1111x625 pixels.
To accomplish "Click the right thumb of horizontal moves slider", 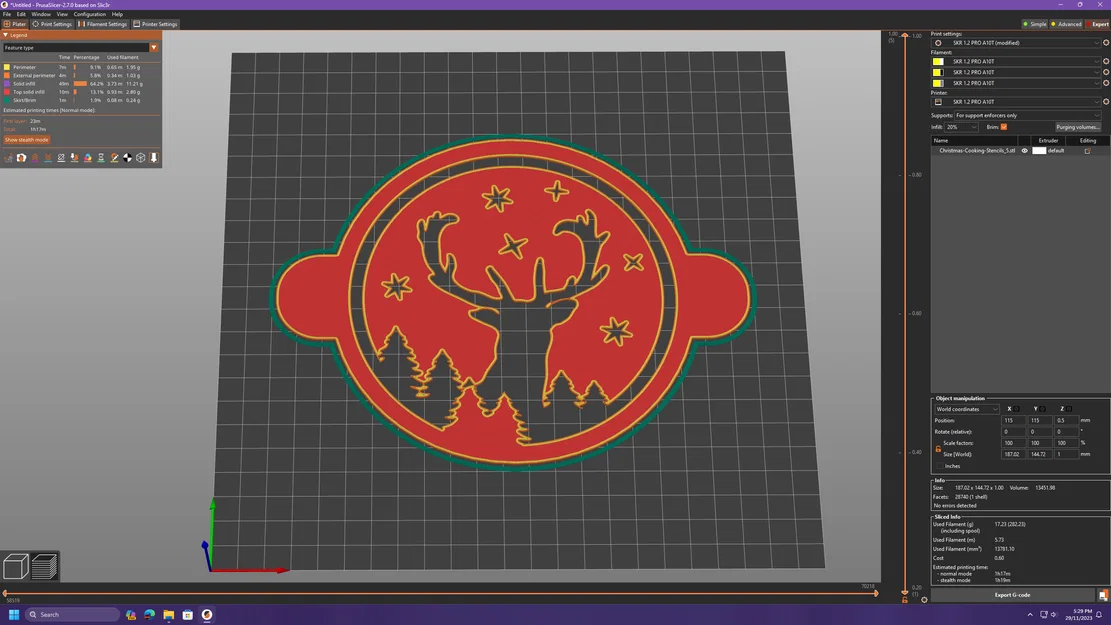I will (x=876, y=594).
